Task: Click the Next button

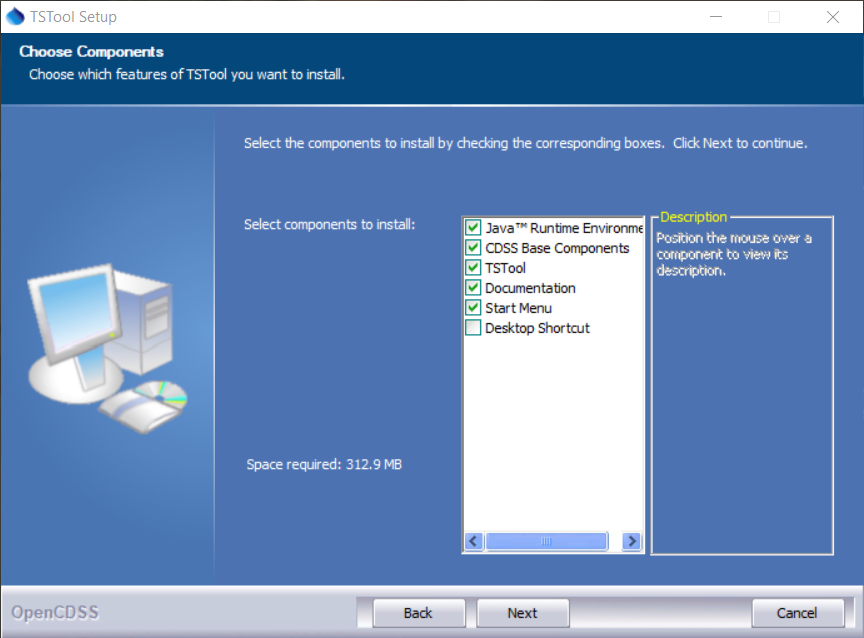Action: point(522,613)
